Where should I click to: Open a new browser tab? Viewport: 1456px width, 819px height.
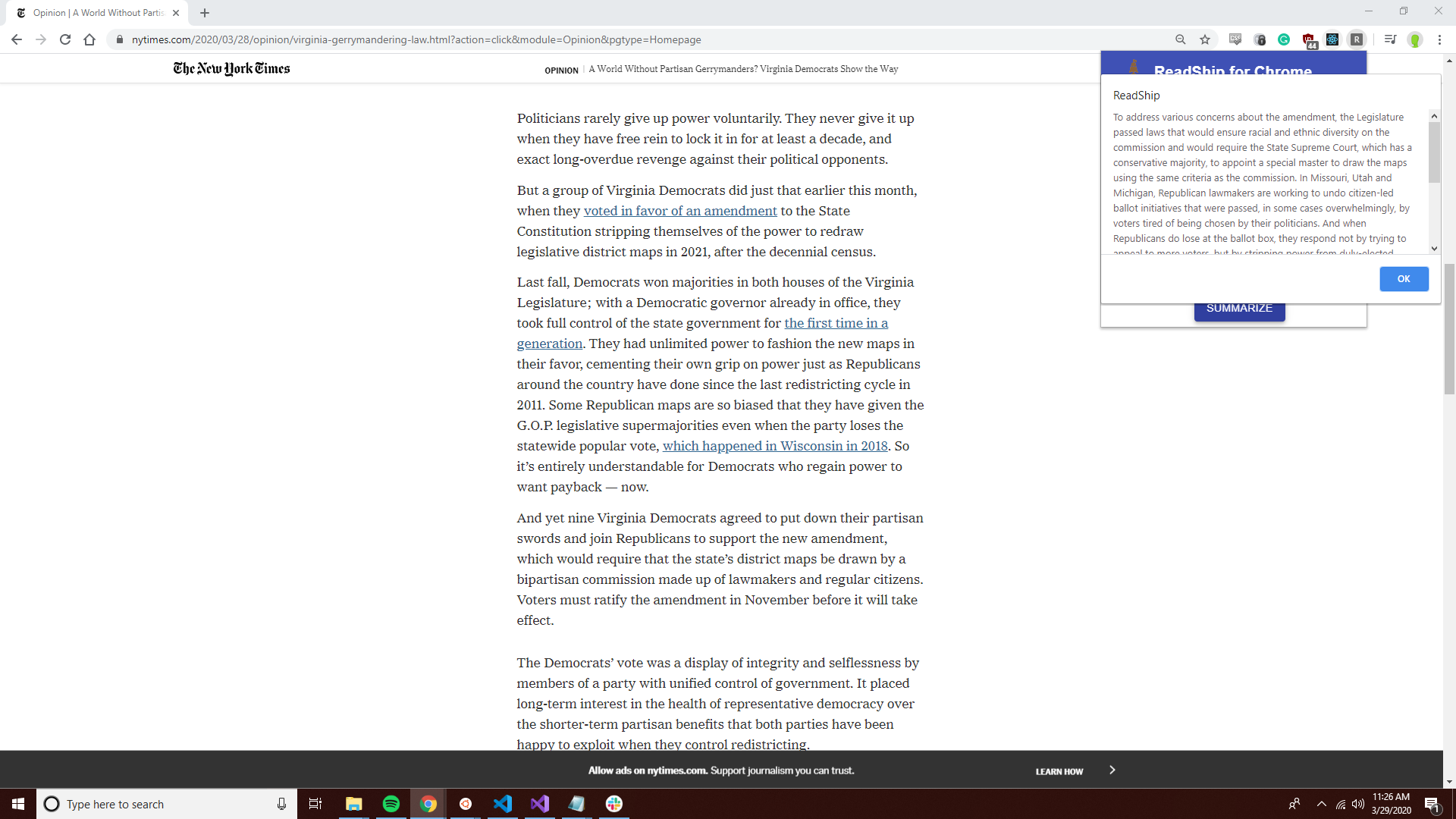point(205,13)
